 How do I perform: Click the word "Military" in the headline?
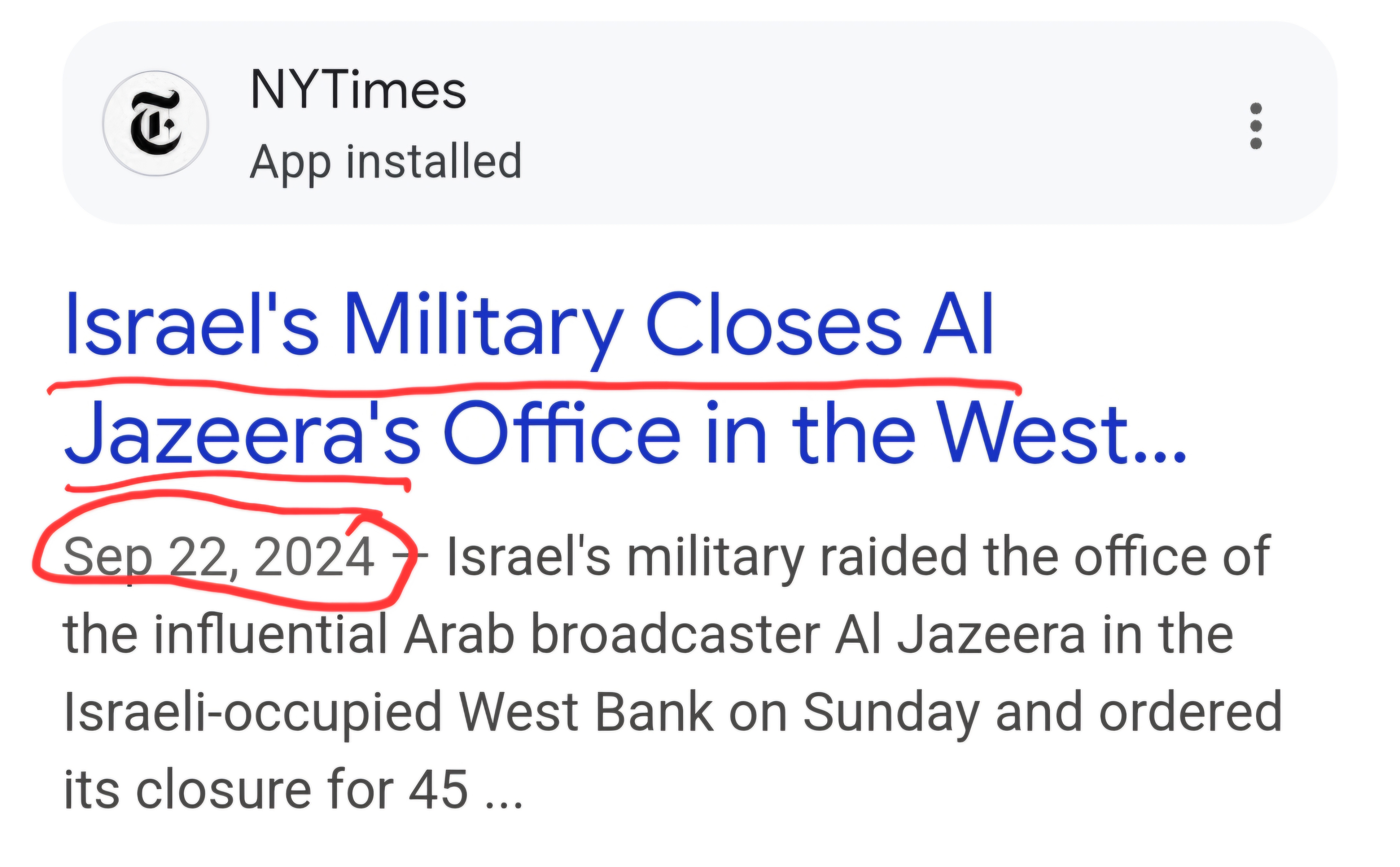click(x=482, y=326)
